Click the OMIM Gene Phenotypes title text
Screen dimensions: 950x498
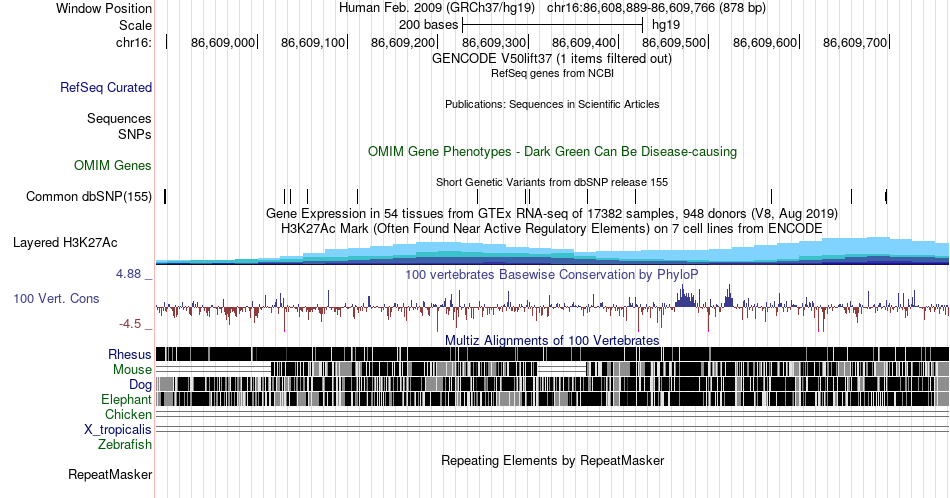click(x=552, y=151)
